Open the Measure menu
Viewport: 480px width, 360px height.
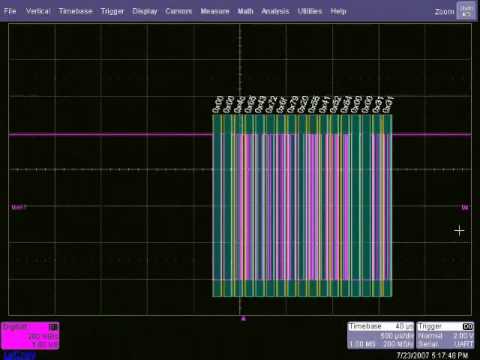(215, 11)
